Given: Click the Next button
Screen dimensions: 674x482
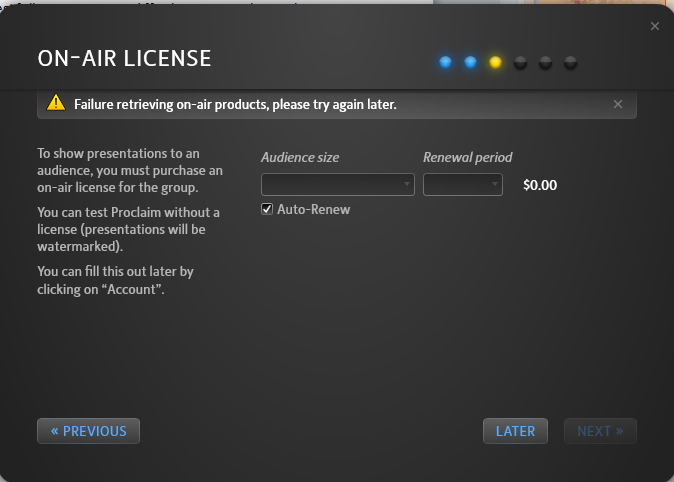Looking at the screenshot, I should (600, 431).
